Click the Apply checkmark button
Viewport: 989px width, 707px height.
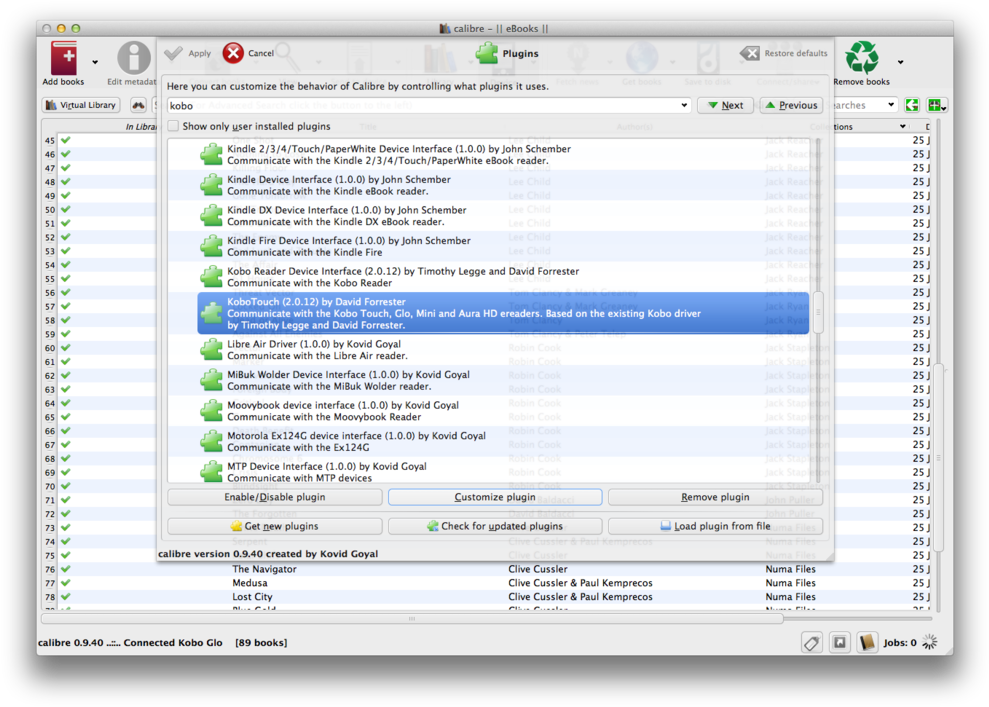point(187,54)
